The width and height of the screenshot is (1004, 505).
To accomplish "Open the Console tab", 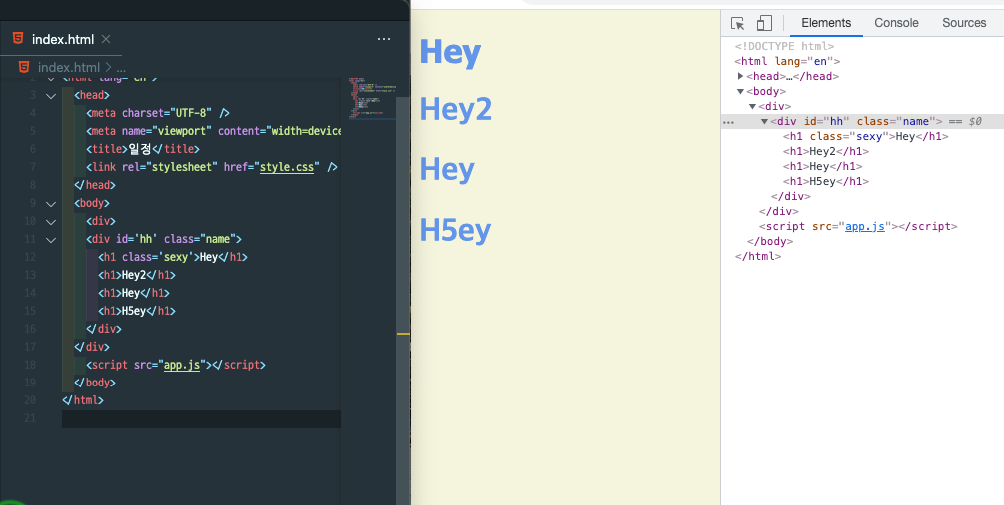I will pyautogui.click(x=896, y=23).
